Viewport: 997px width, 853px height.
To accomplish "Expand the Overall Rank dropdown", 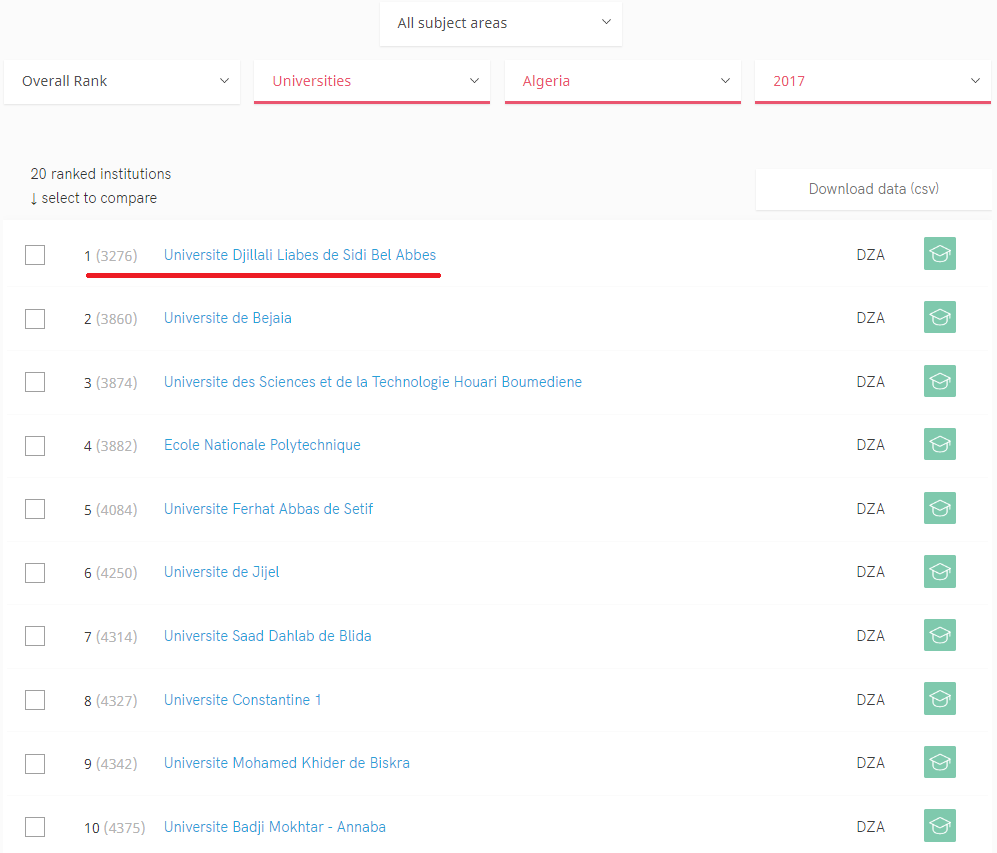I will click(122, 81).
